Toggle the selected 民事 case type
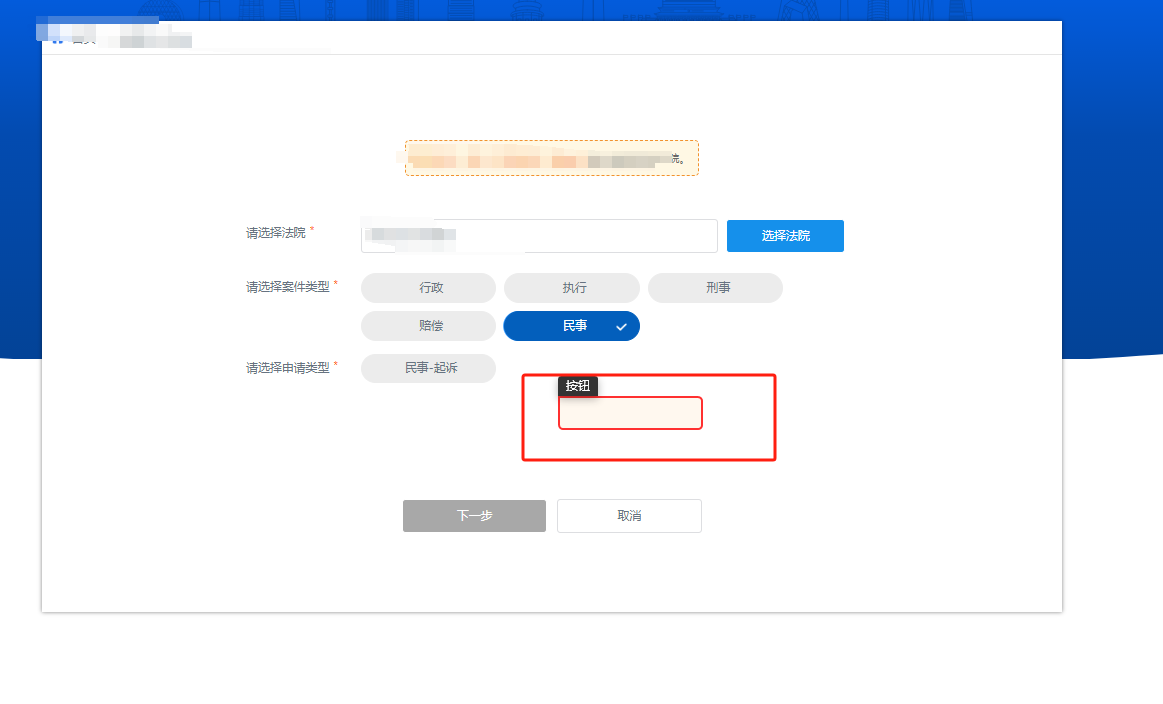The image size is (1163, 704). [x=572, y=326]
